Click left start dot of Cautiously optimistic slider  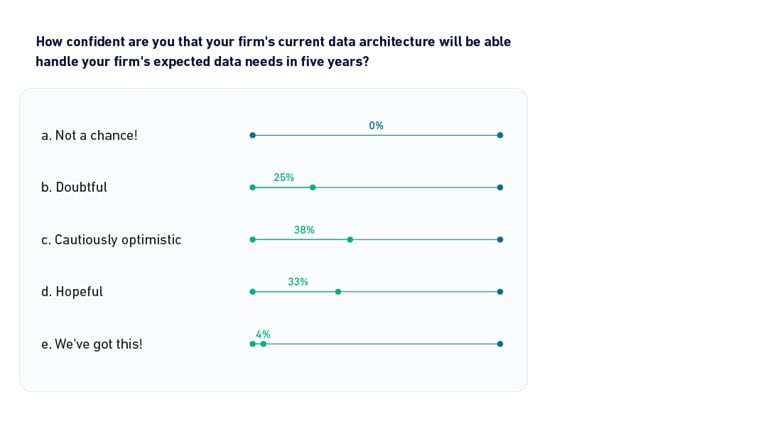pos(252,239)
